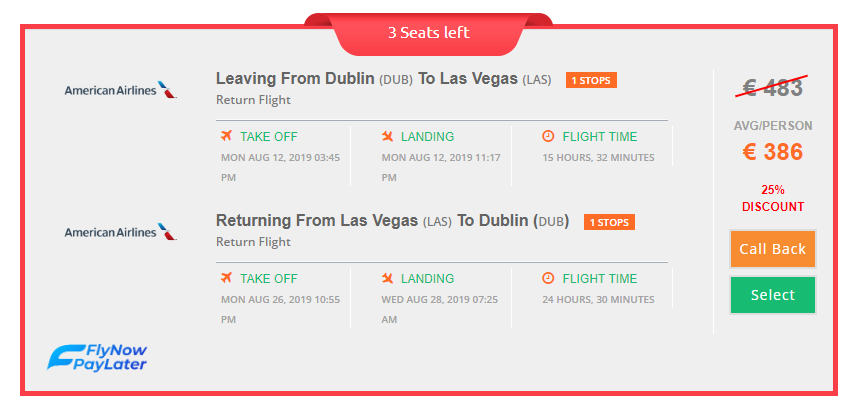Image resolution: width=858 pixels, height=413 pixels.
Task: Request a Call Back
Action: (773, 249)
